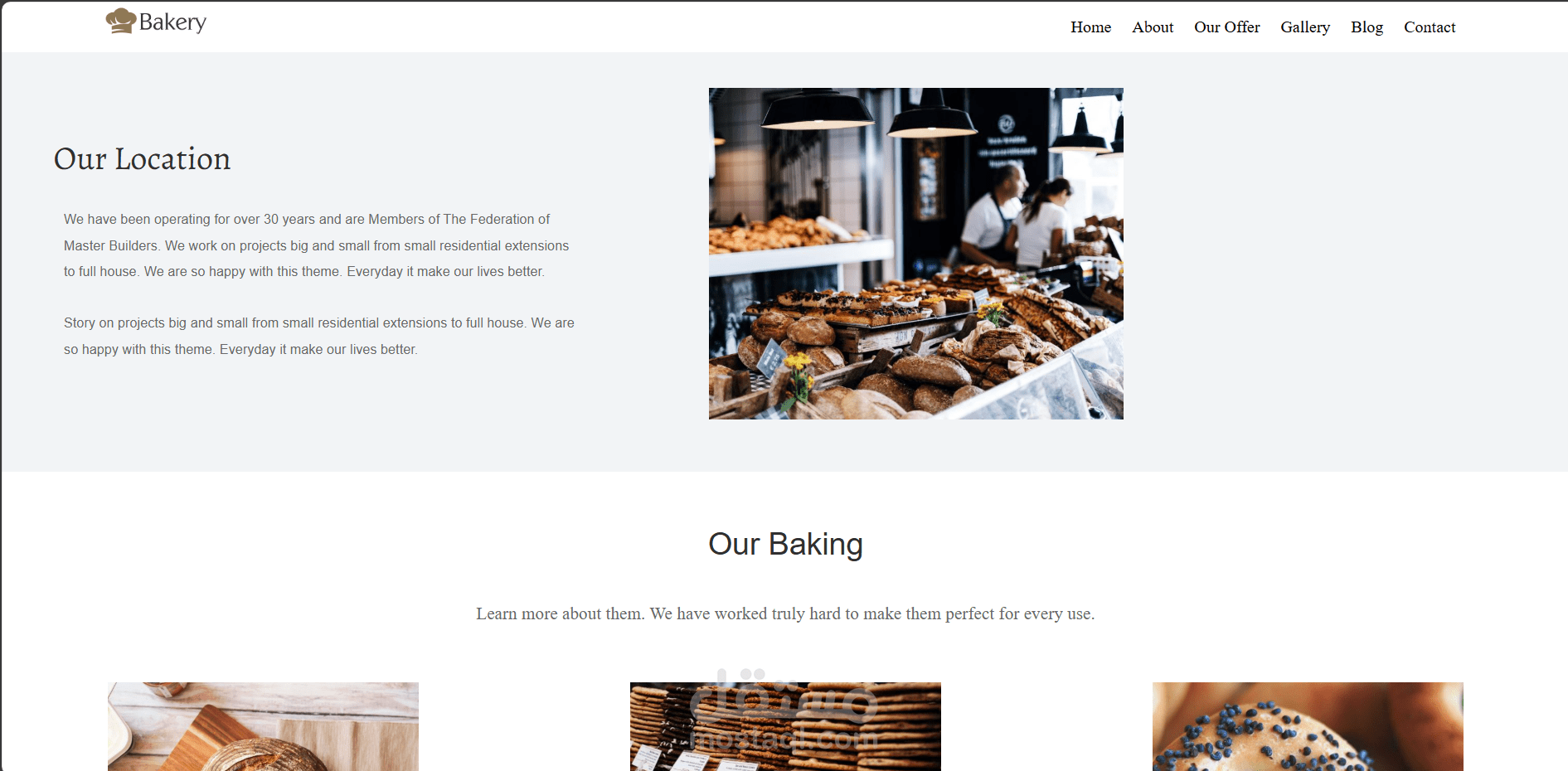Click the 'We have been operating' paragraph
1568x771 pixels.
(317, 245)
